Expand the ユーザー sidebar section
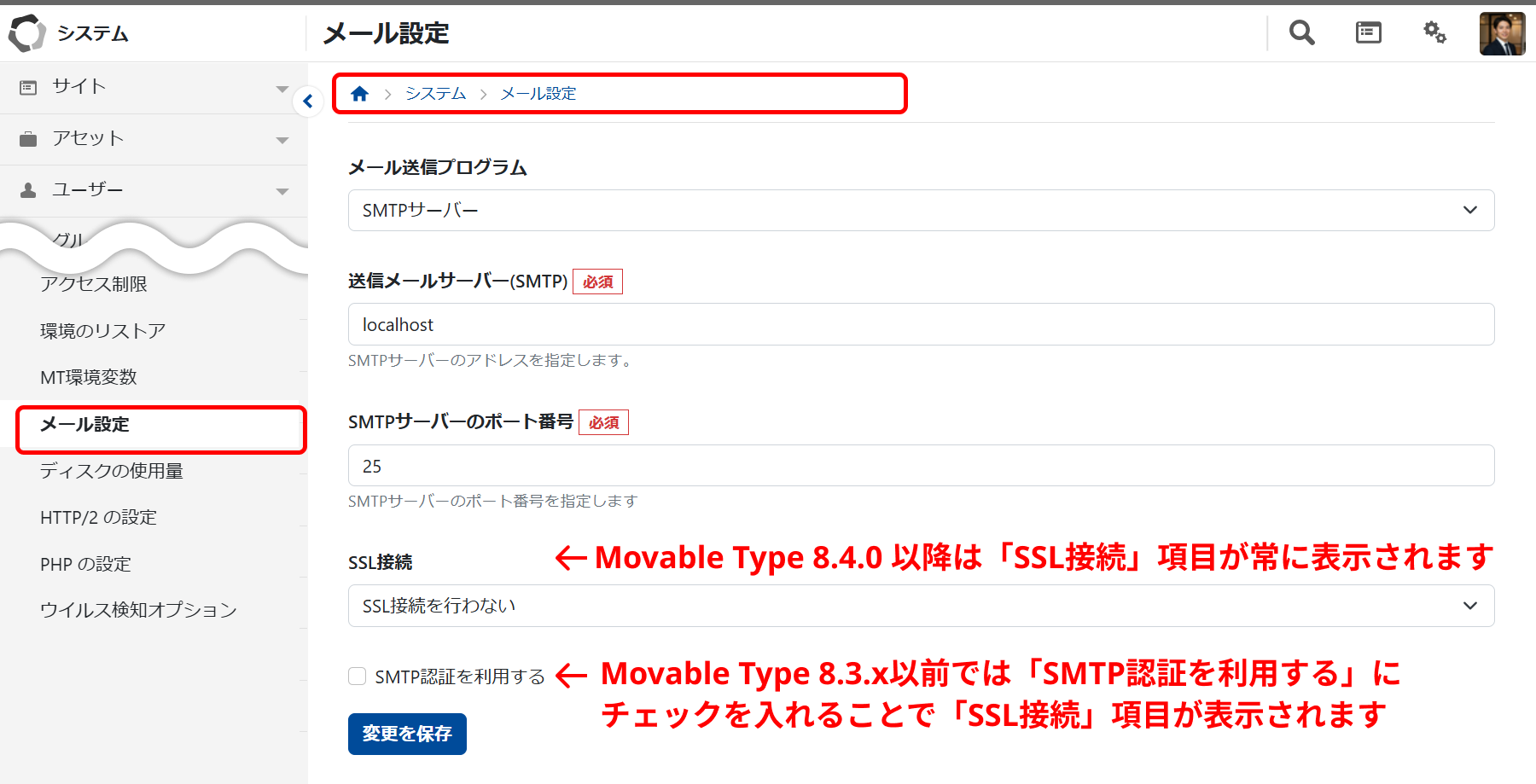 pos(282,190)
